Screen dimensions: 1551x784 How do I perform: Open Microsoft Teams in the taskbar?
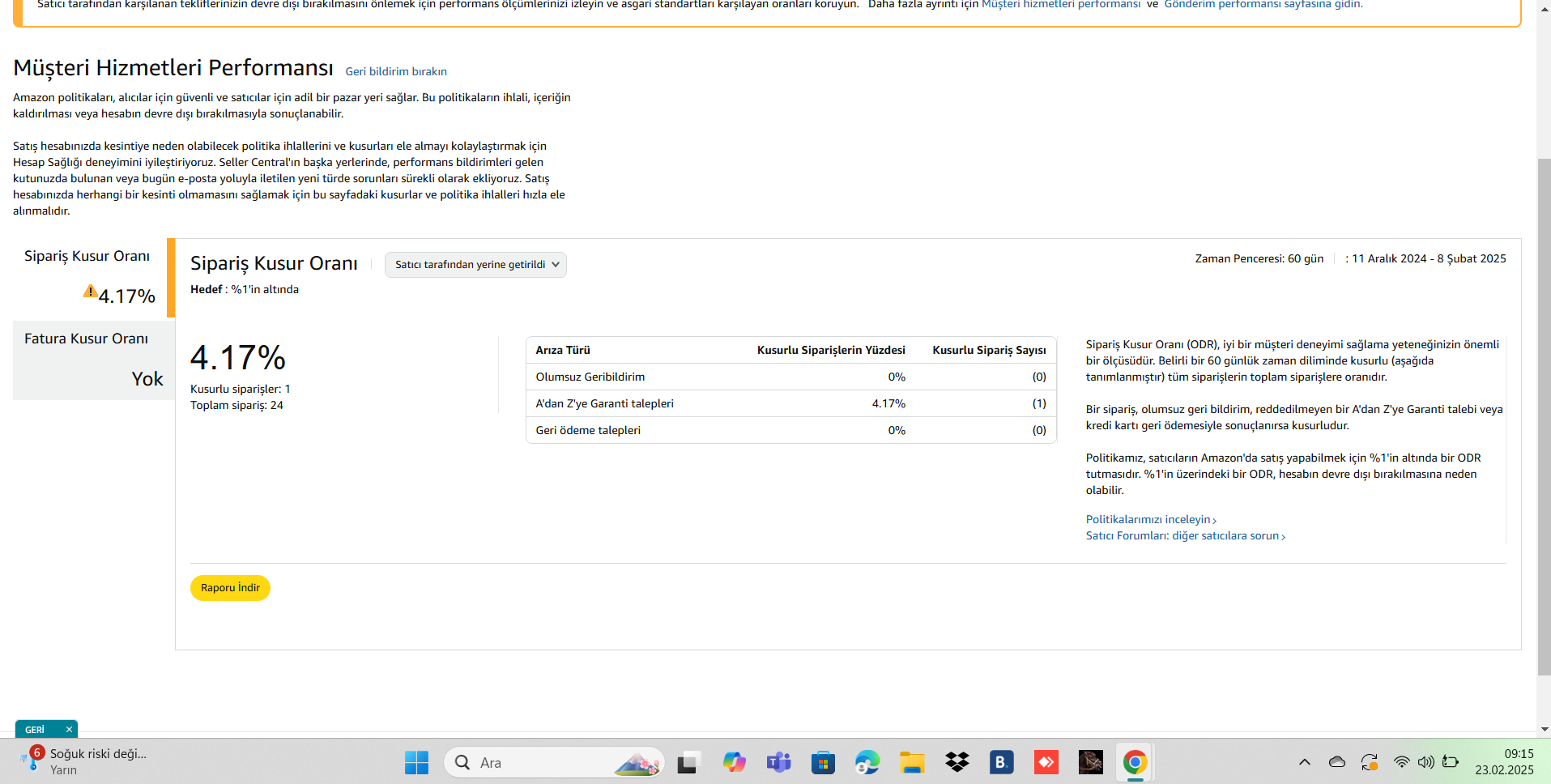[x=778, y=762]
